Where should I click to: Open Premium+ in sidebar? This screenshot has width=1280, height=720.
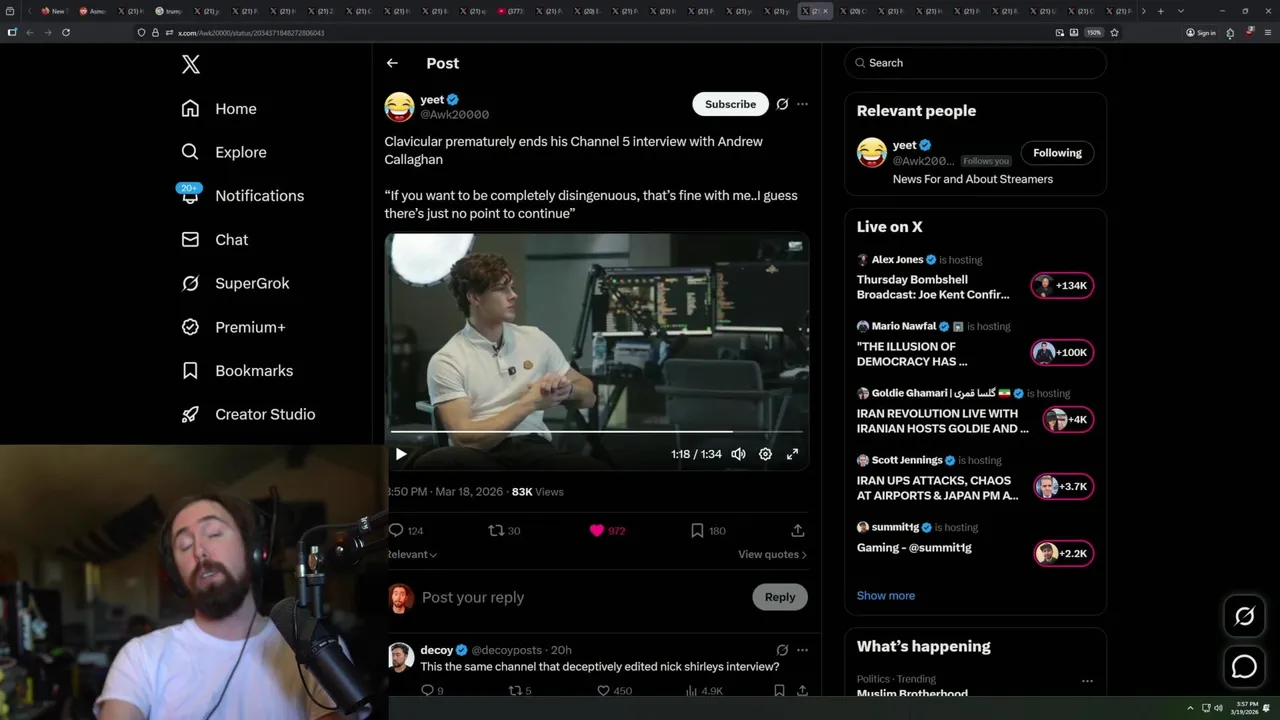point(234,327)
